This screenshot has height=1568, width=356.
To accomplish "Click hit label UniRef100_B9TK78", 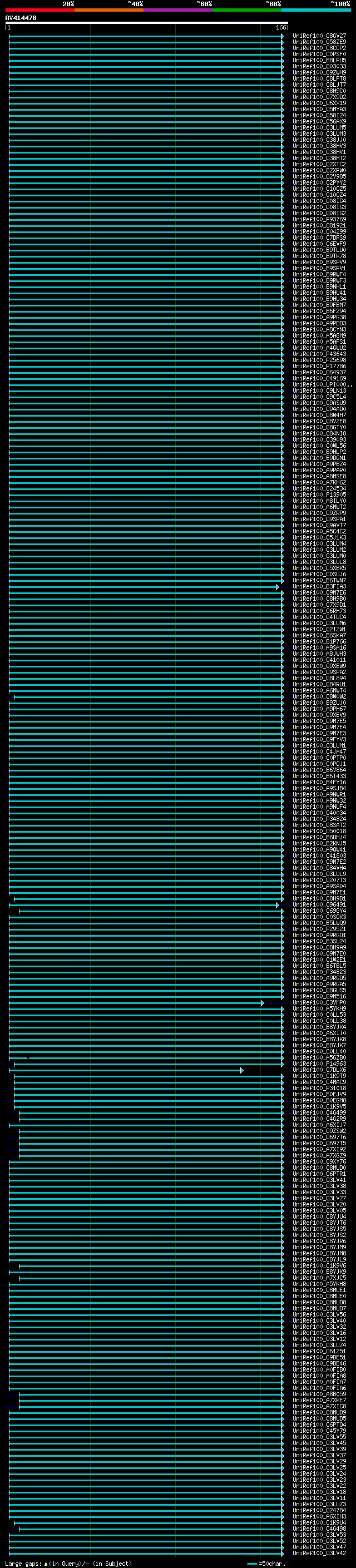I will click(x=319, y=256).
